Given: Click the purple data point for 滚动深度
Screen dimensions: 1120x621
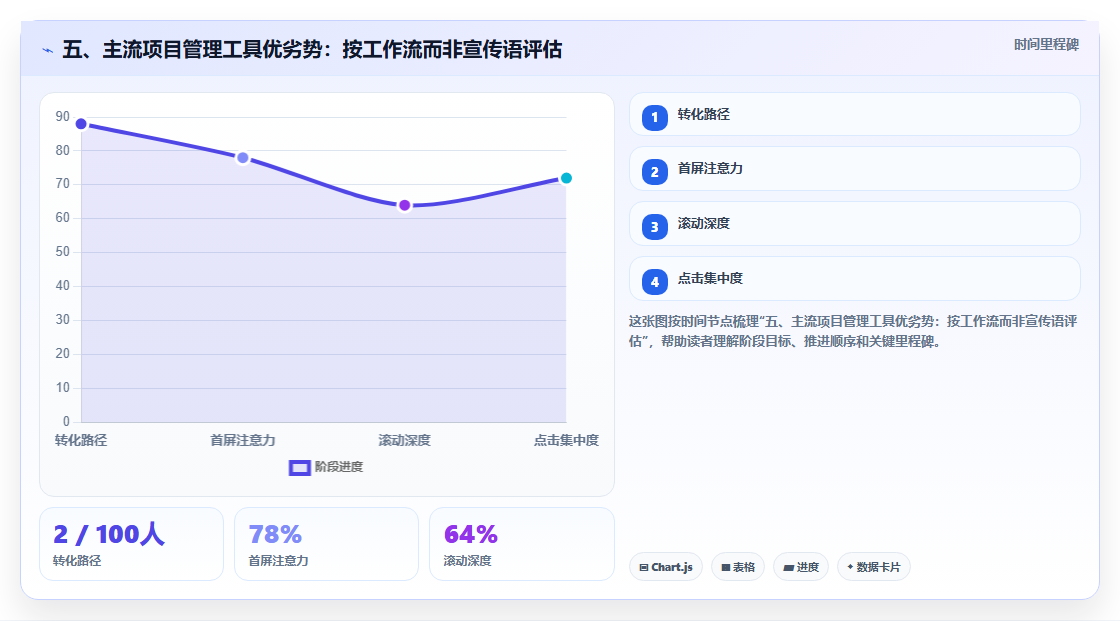Looking at the screenshot, I should pos(405,206).
